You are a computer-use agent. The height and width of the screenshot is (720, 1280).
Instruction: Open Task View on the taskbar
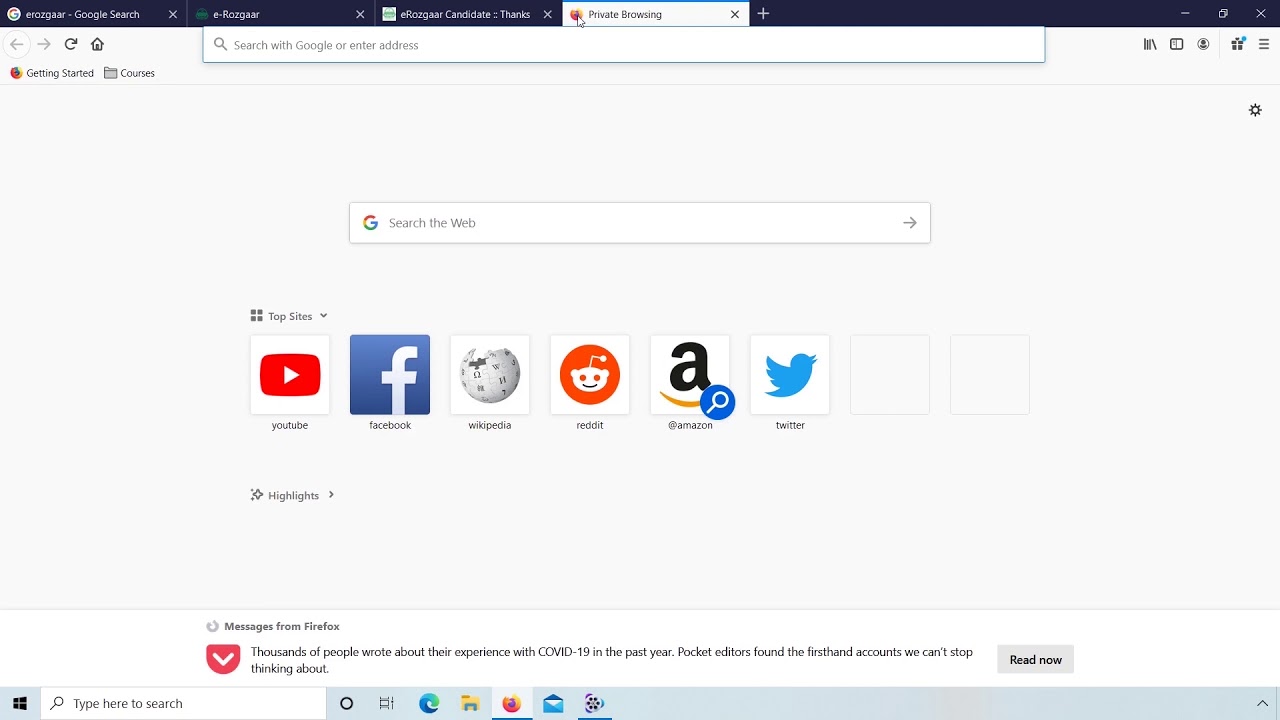(x=387, y=704)
